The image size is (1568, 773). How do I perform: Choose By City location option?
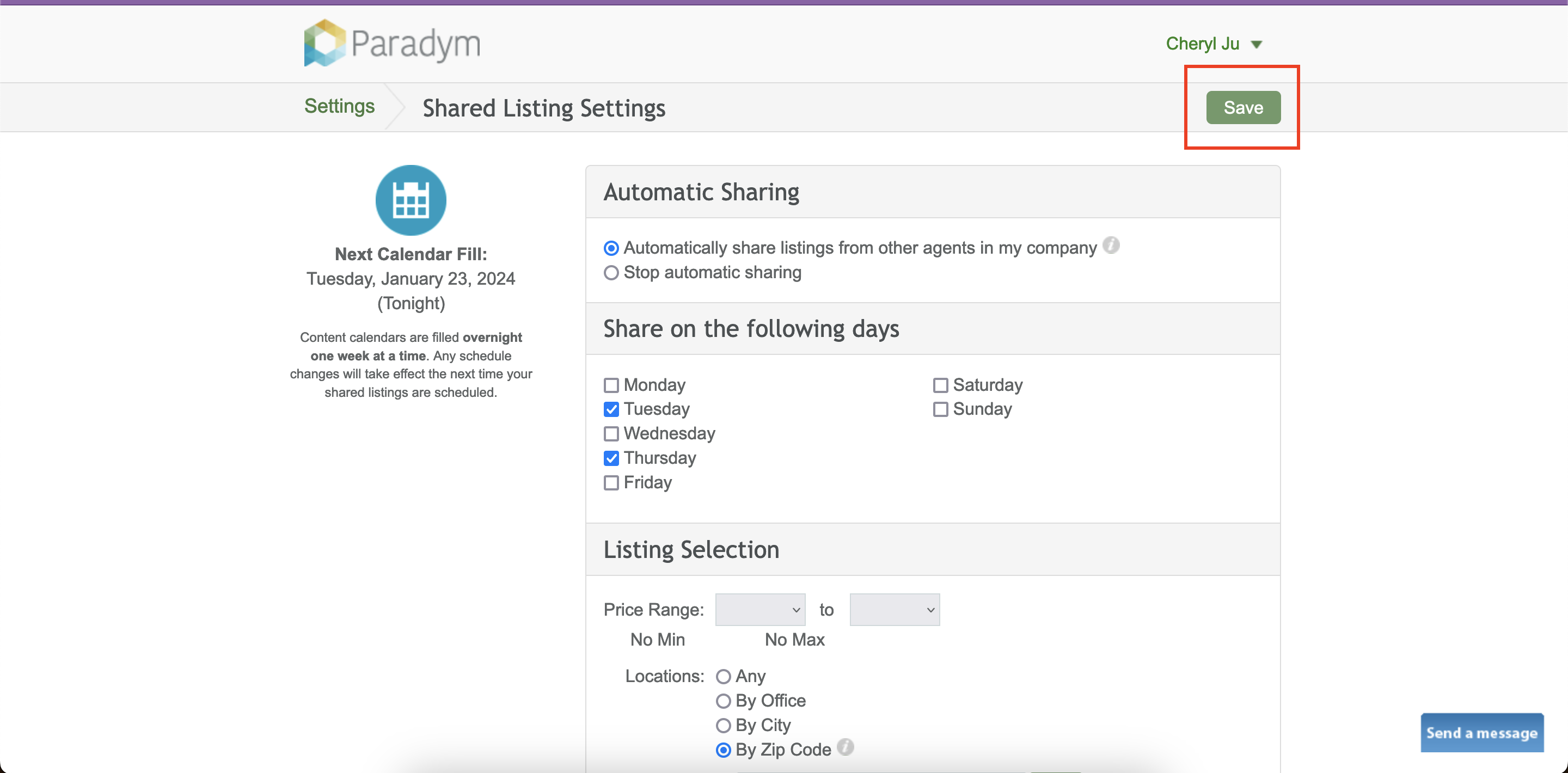tap(723, 726)
